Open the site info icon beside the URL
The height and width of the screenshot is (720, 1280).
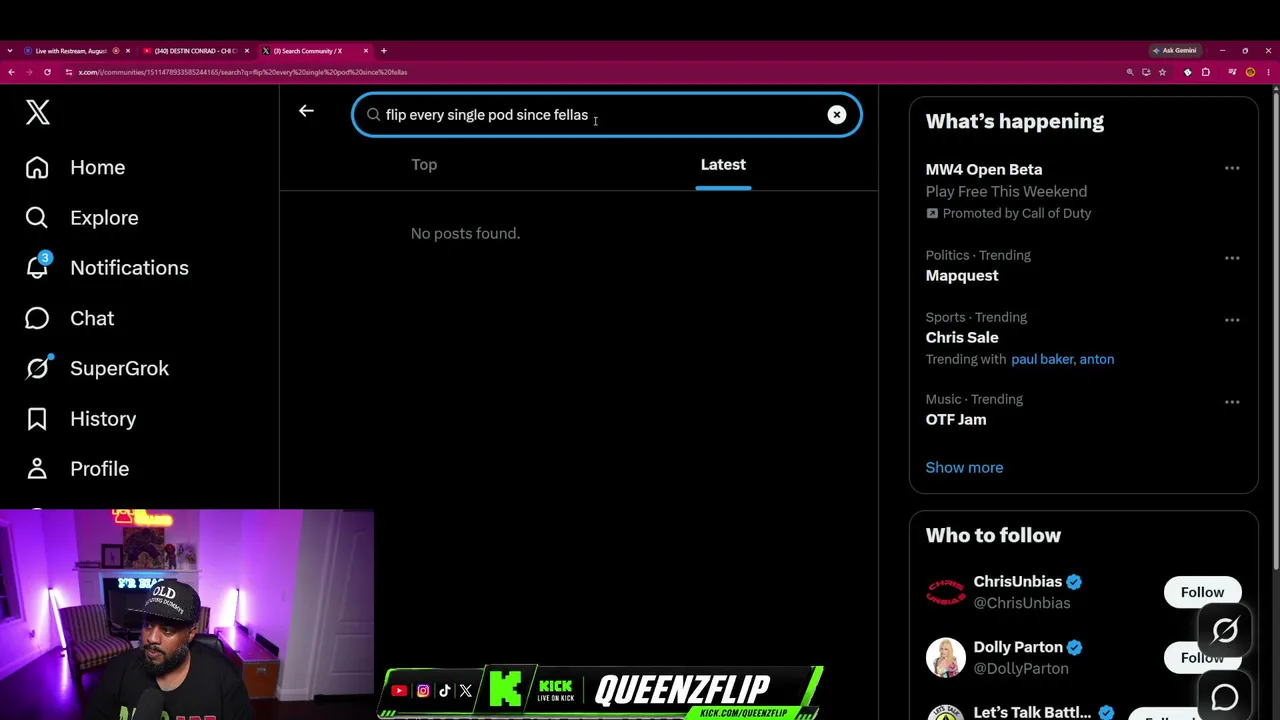(68, 72)
